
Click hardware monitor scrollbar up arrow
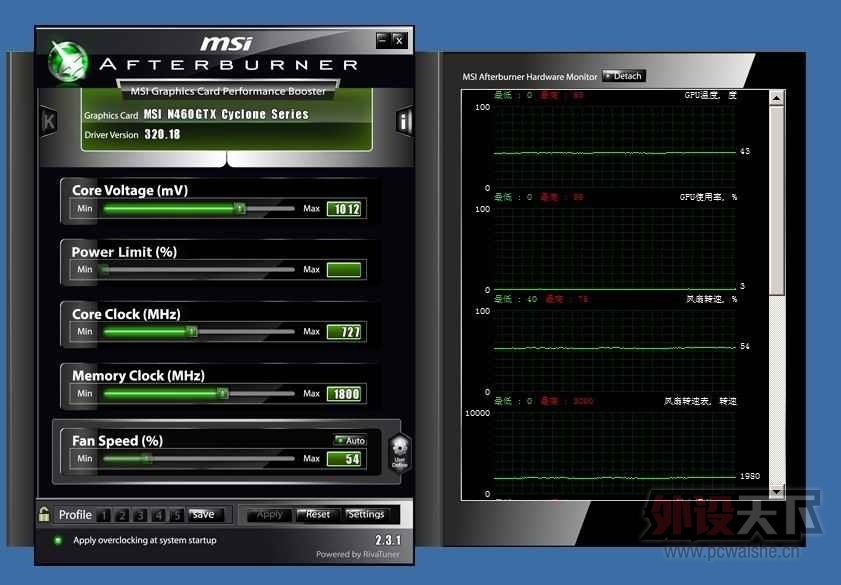777,98
